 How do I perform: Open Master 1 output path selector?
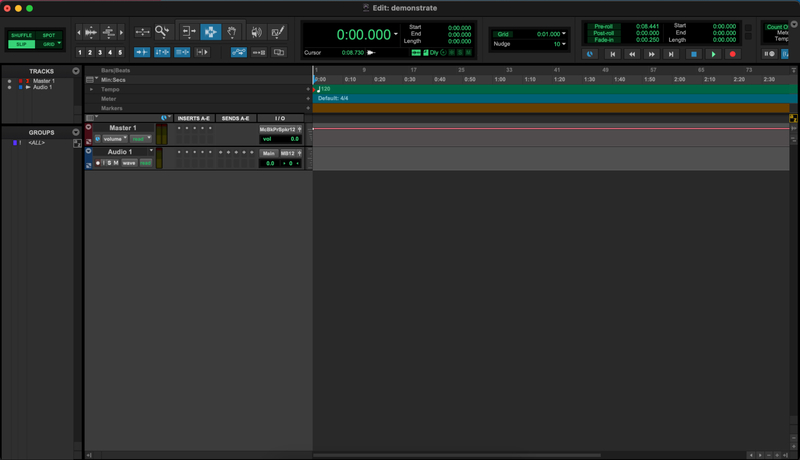coord(278,130)
